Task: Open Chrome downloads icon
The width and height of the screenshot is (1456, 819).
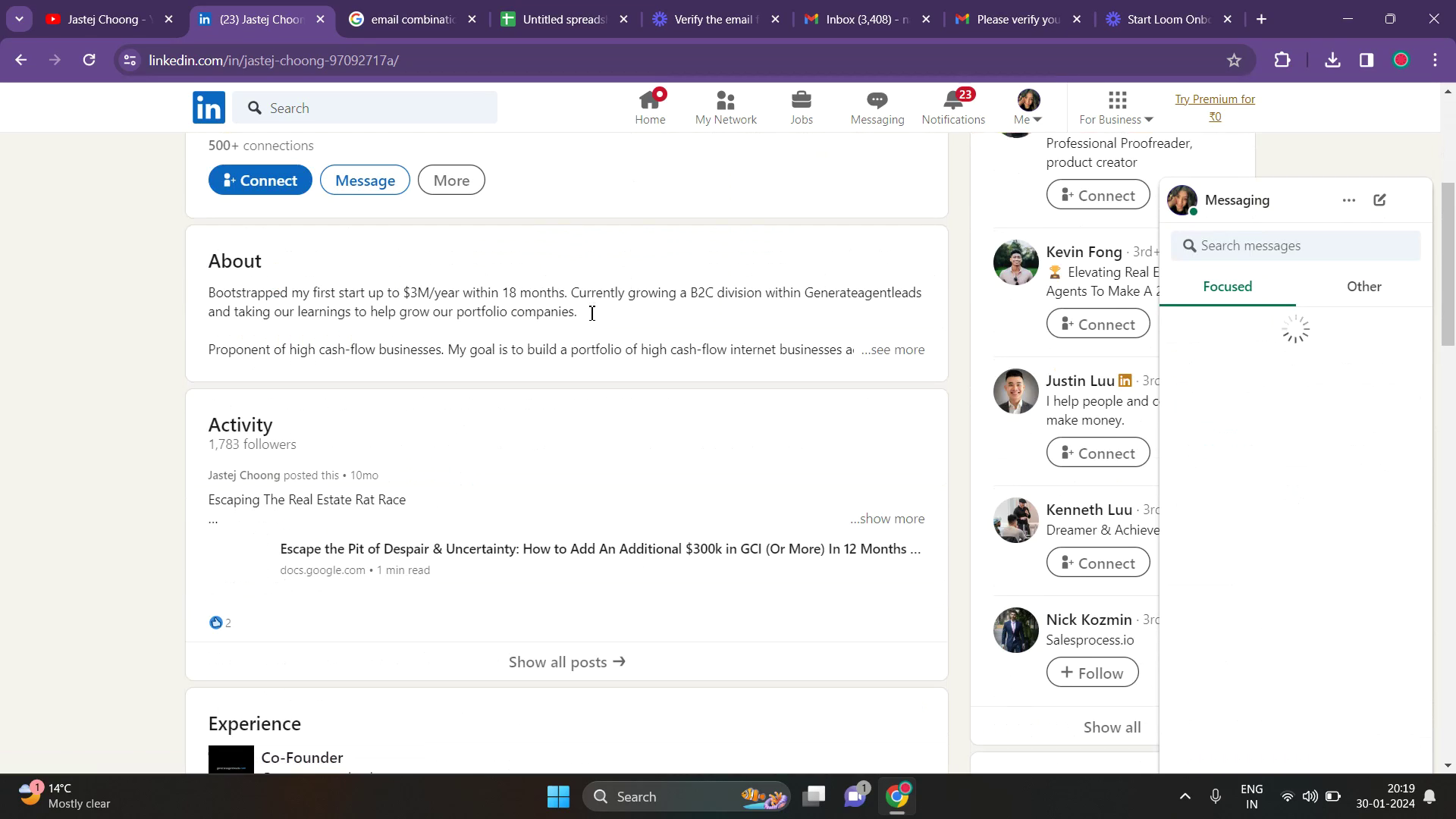Action: tap(1332, 61)
